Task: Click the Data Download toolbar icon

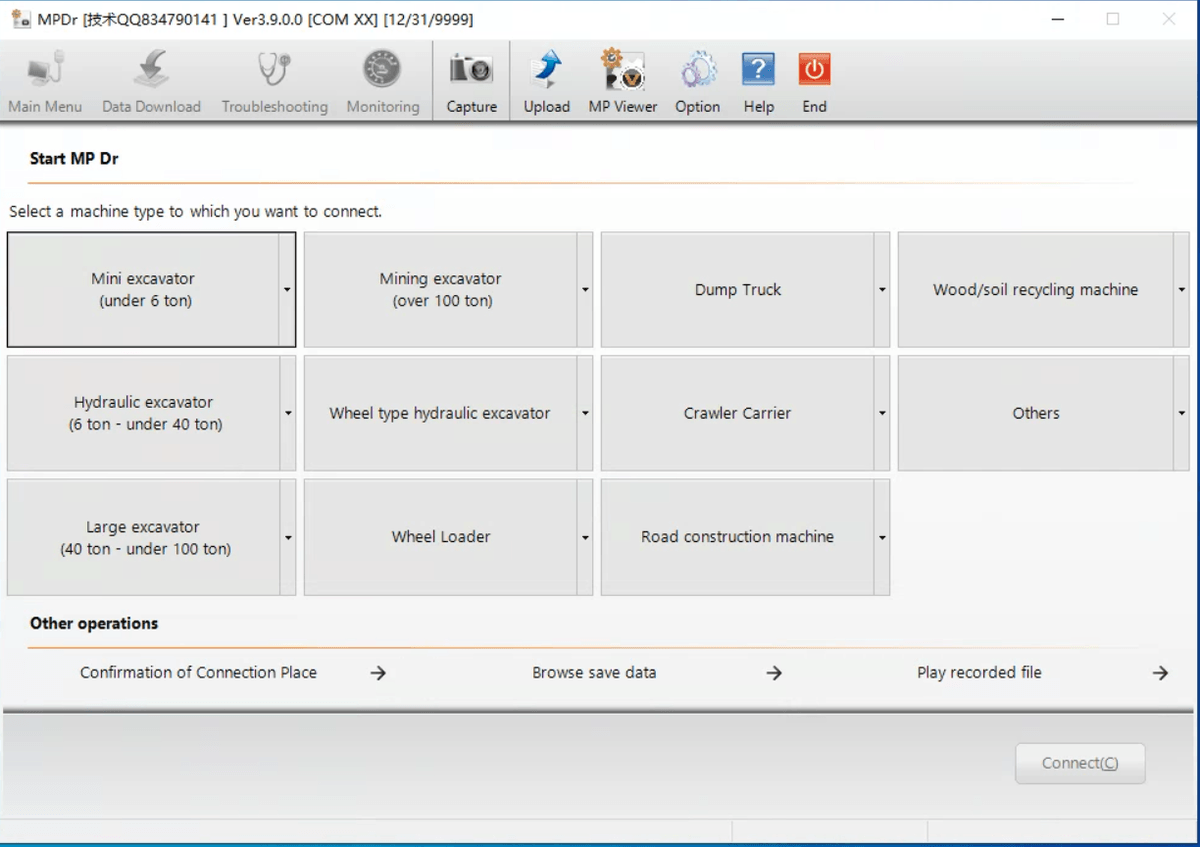Action: point(151,71)
